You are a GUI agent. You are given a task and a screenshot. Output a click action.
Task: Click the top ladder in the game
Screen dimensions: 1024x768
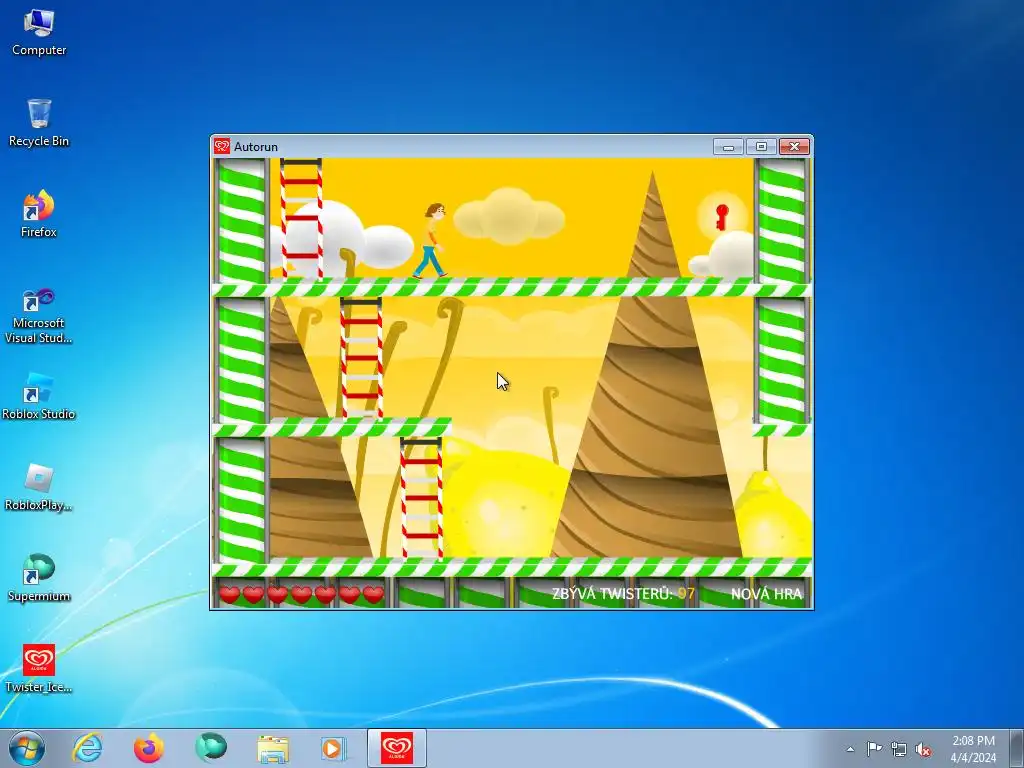pyautogui.click(x=301, y=218)
